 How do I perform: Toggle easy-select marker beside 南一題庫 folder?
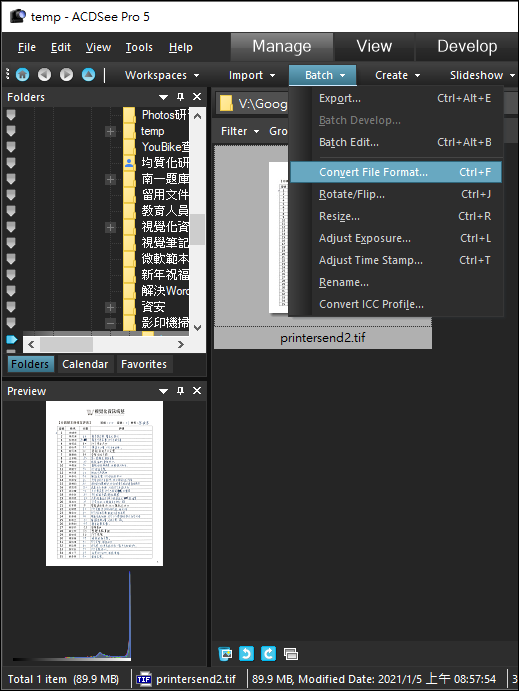(x=11, y=179)
